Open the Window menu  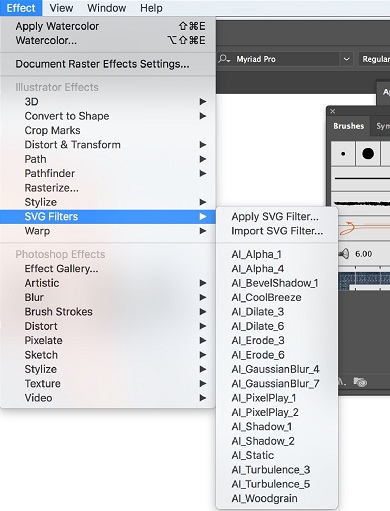(106, 8)
